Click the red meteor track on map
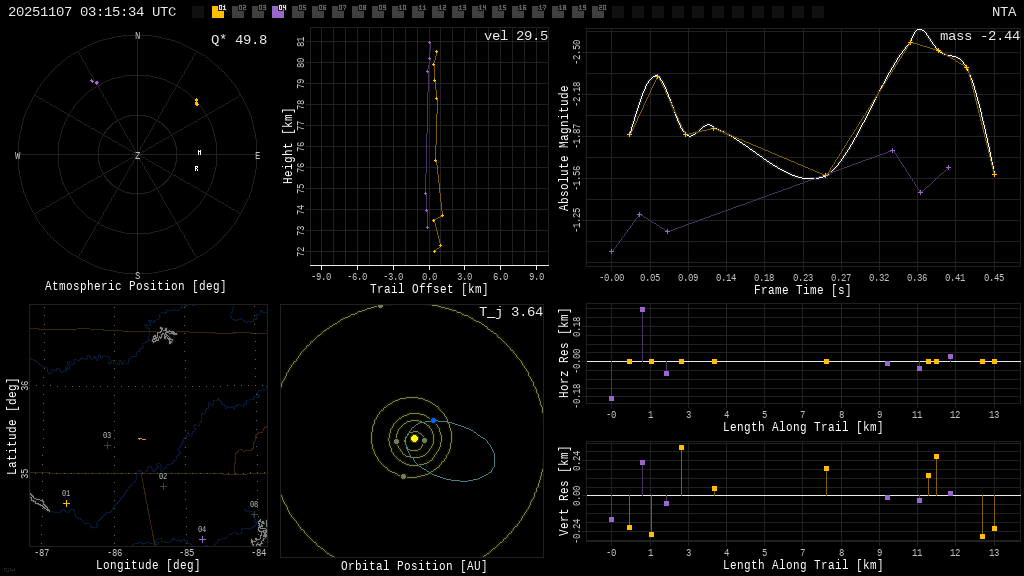The image size is (1024, 576). tap(142, 439)
